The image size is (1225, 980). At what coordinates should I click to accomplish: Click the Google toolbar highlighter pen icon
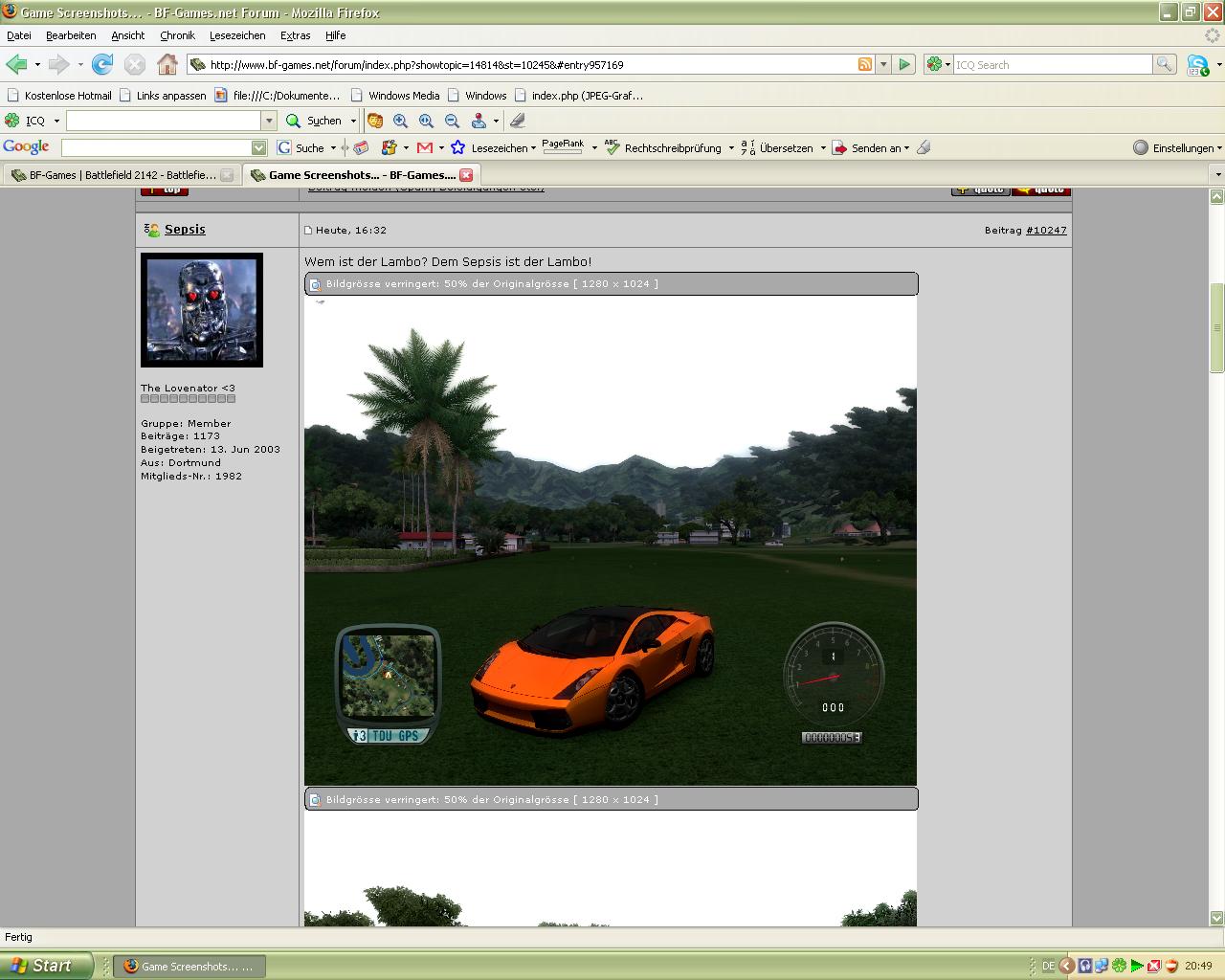[924, 147]
